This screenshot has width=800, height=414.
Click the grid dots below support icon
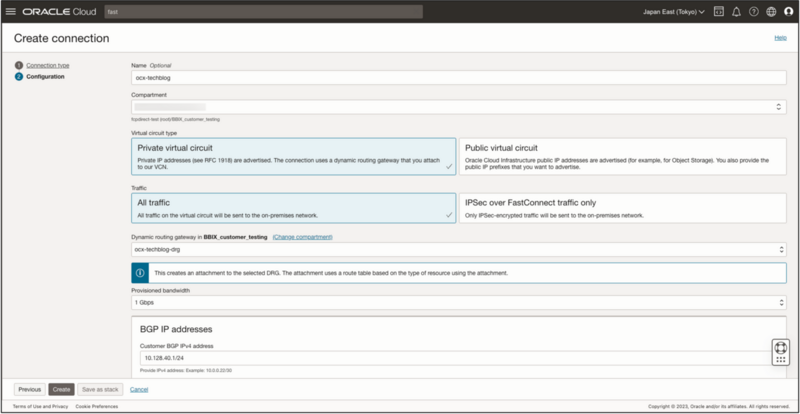click(781, 359)
